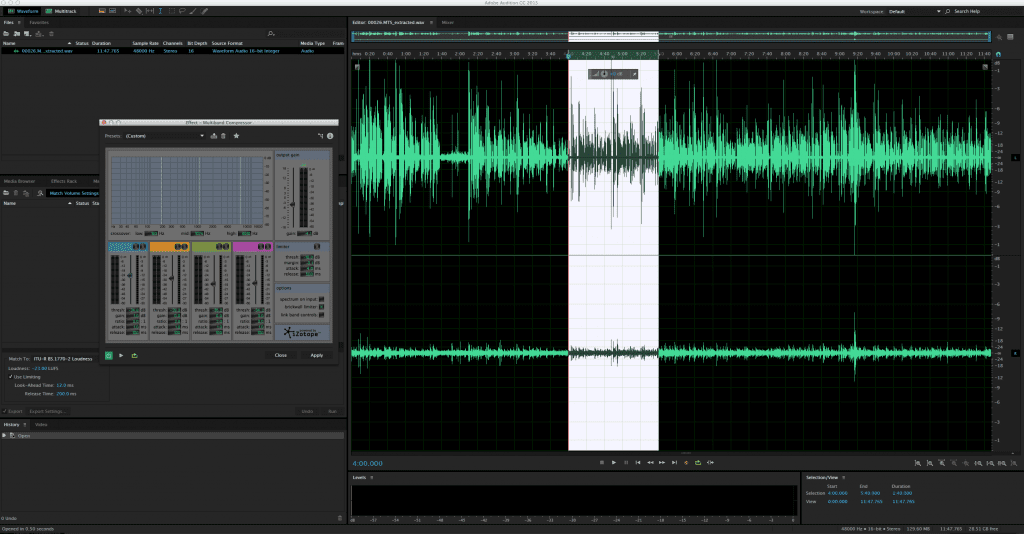Open the New File dropdown in Files panel
Viewport: 1024px width, 534px height.
tap(27, 33)
